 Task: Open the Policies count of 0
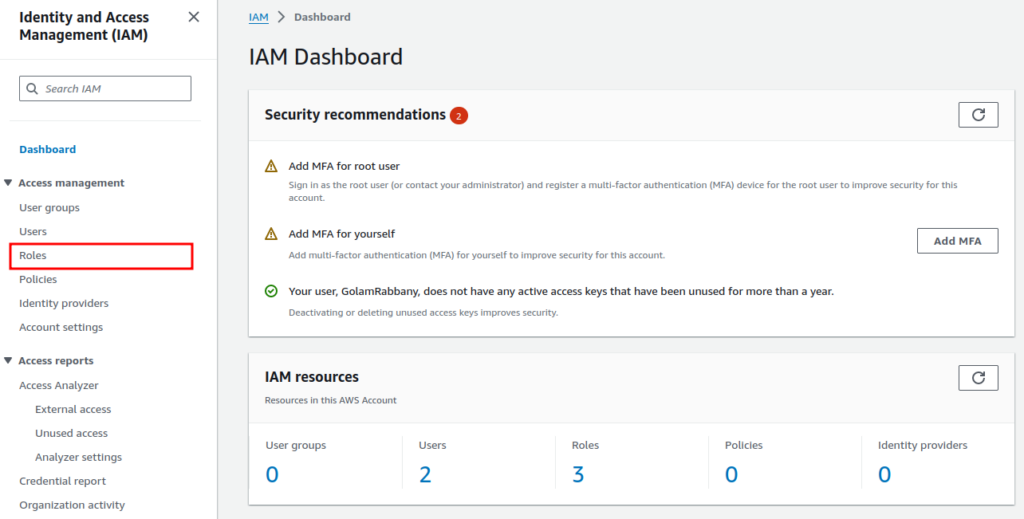[731, 475]
